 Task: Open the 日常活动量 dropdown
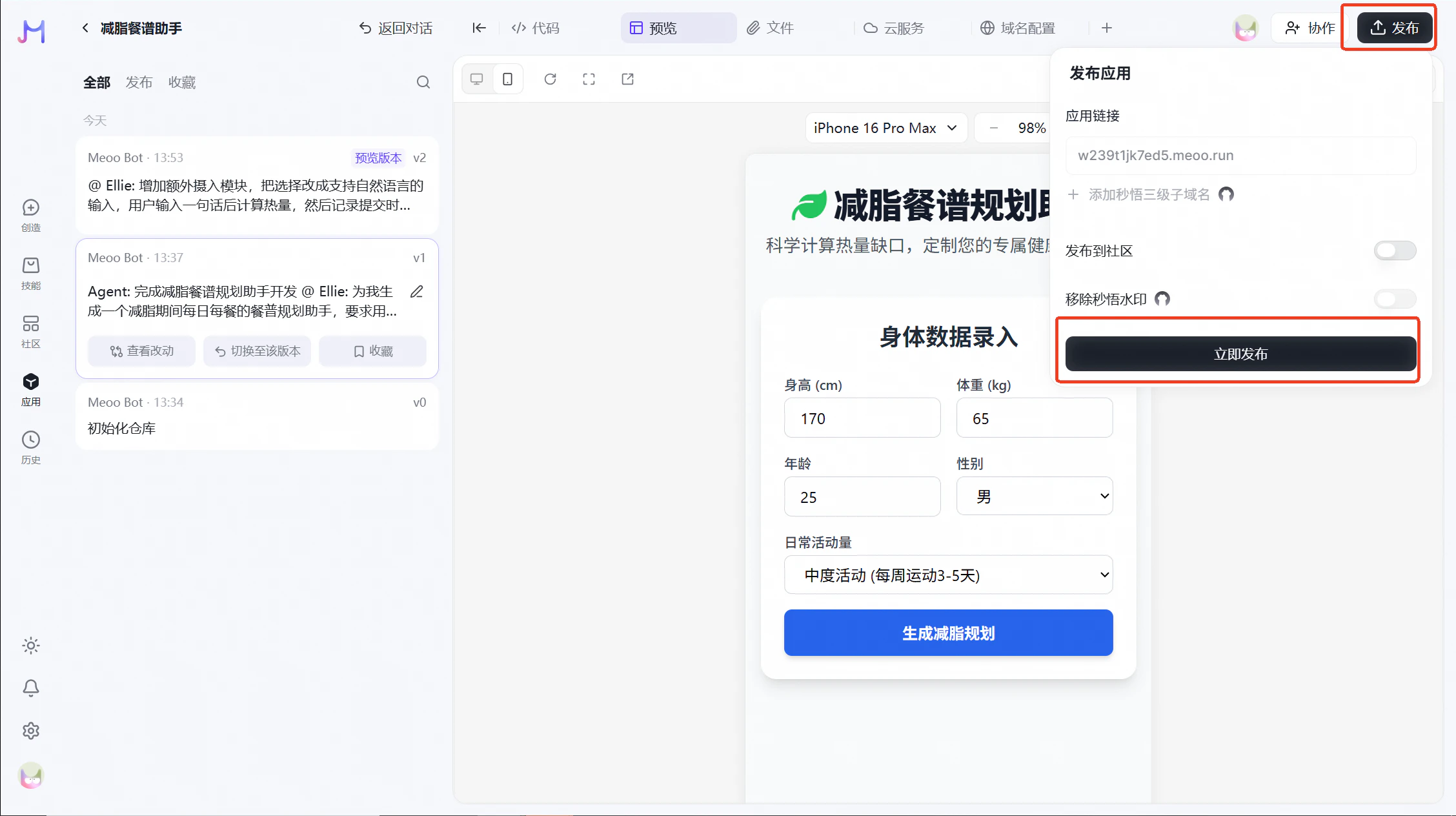[x=948, y=575]
